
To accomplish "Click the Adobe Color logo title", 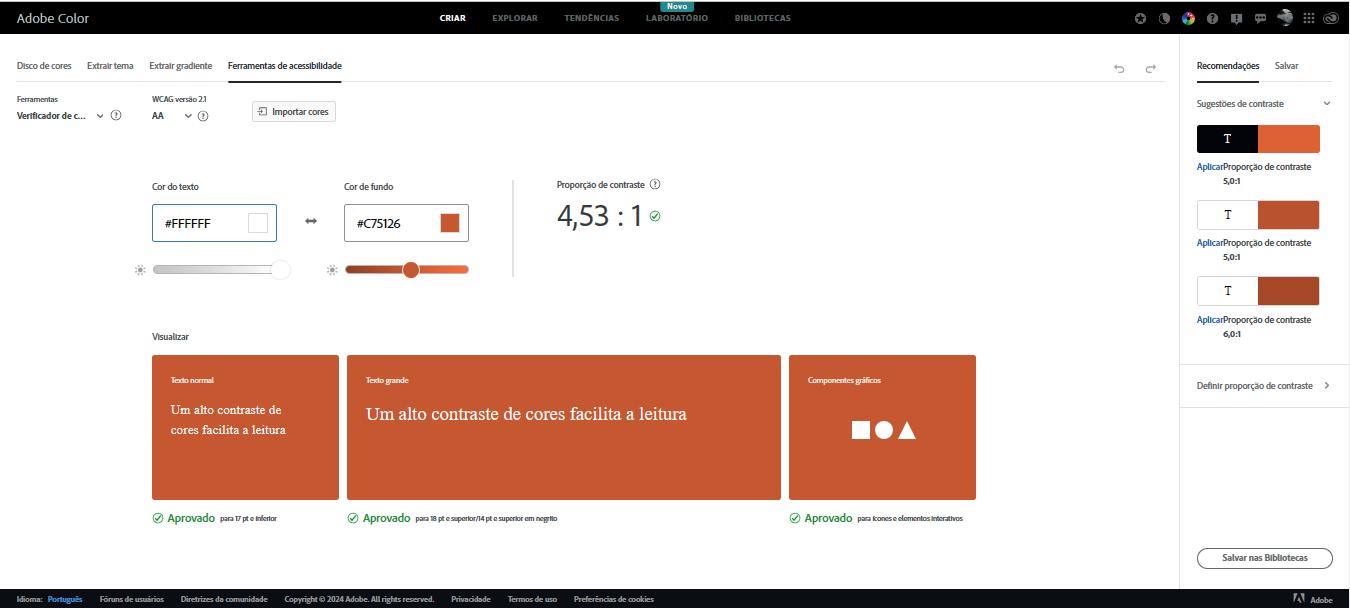I will [x=53, y=18].
